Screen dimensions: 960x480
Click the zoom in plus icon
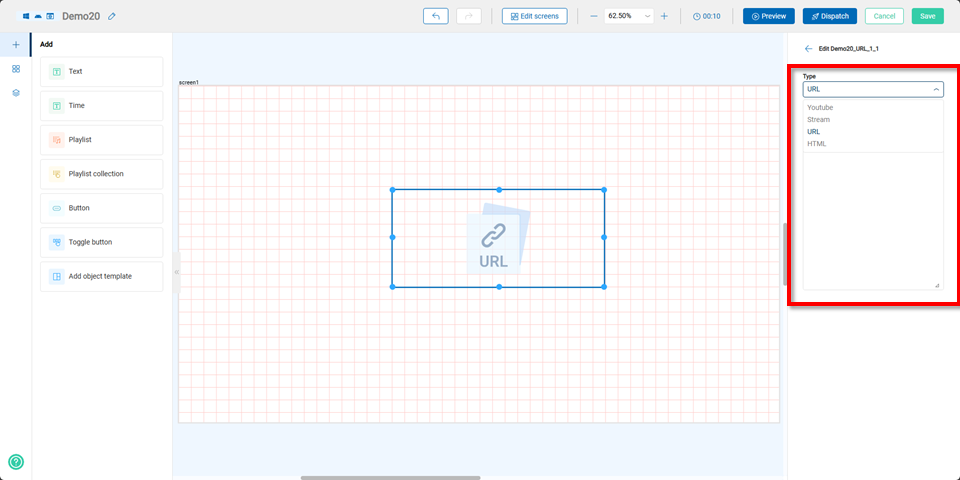coord(664,16)
